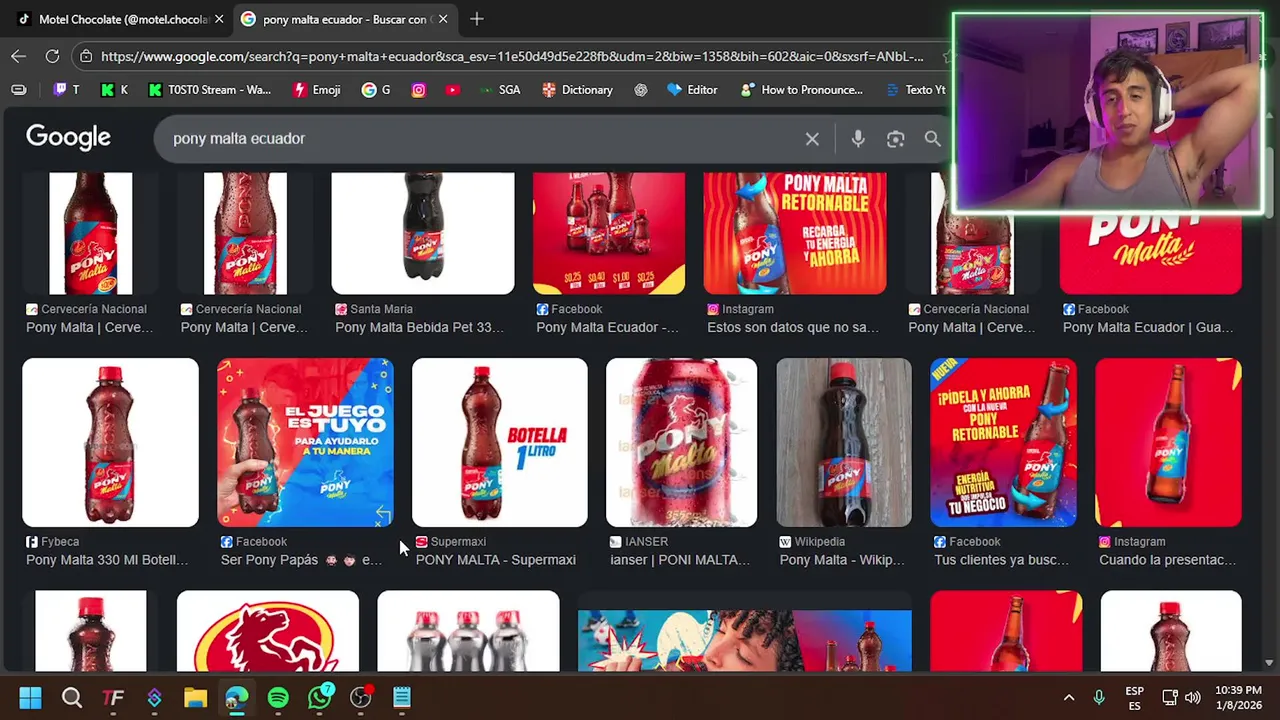Open the Kick 'K' bookmark
The height and width of the screenshot is (720, 1280).
coord(114,90)
